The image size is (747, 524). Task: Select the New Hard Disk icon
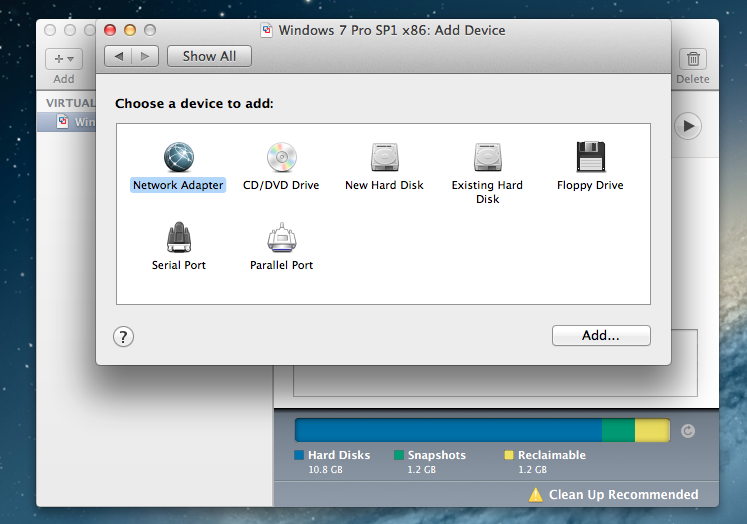[x=384, y=157]
